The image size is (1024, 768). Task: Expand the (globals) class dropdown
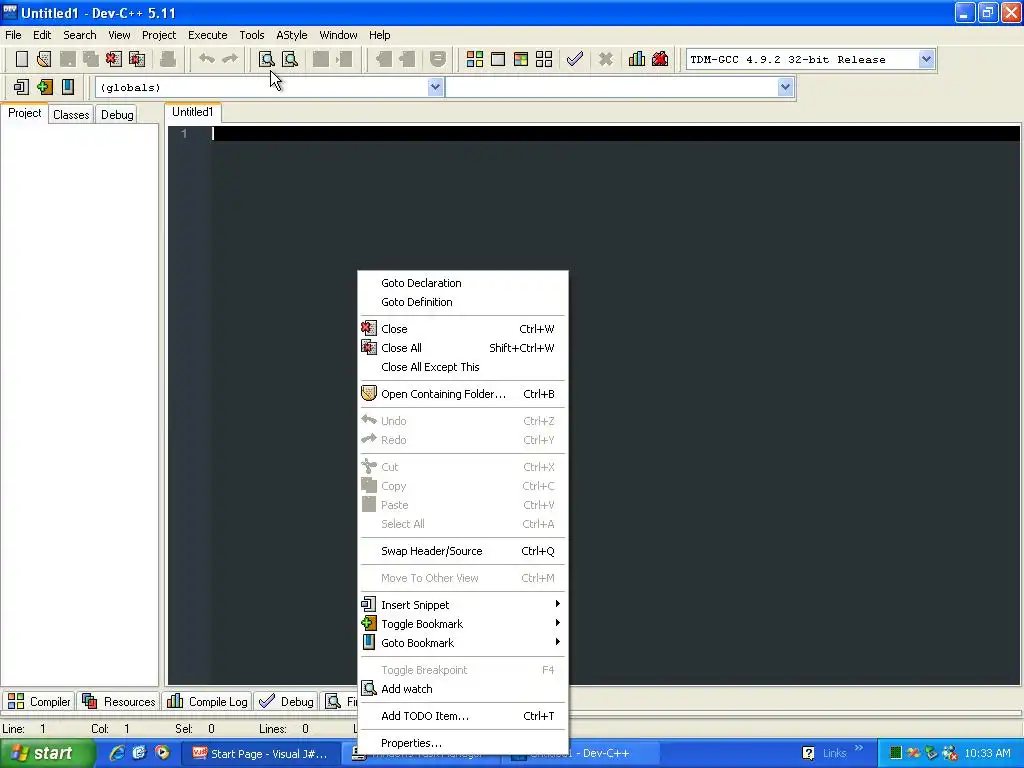click(435, 87)
